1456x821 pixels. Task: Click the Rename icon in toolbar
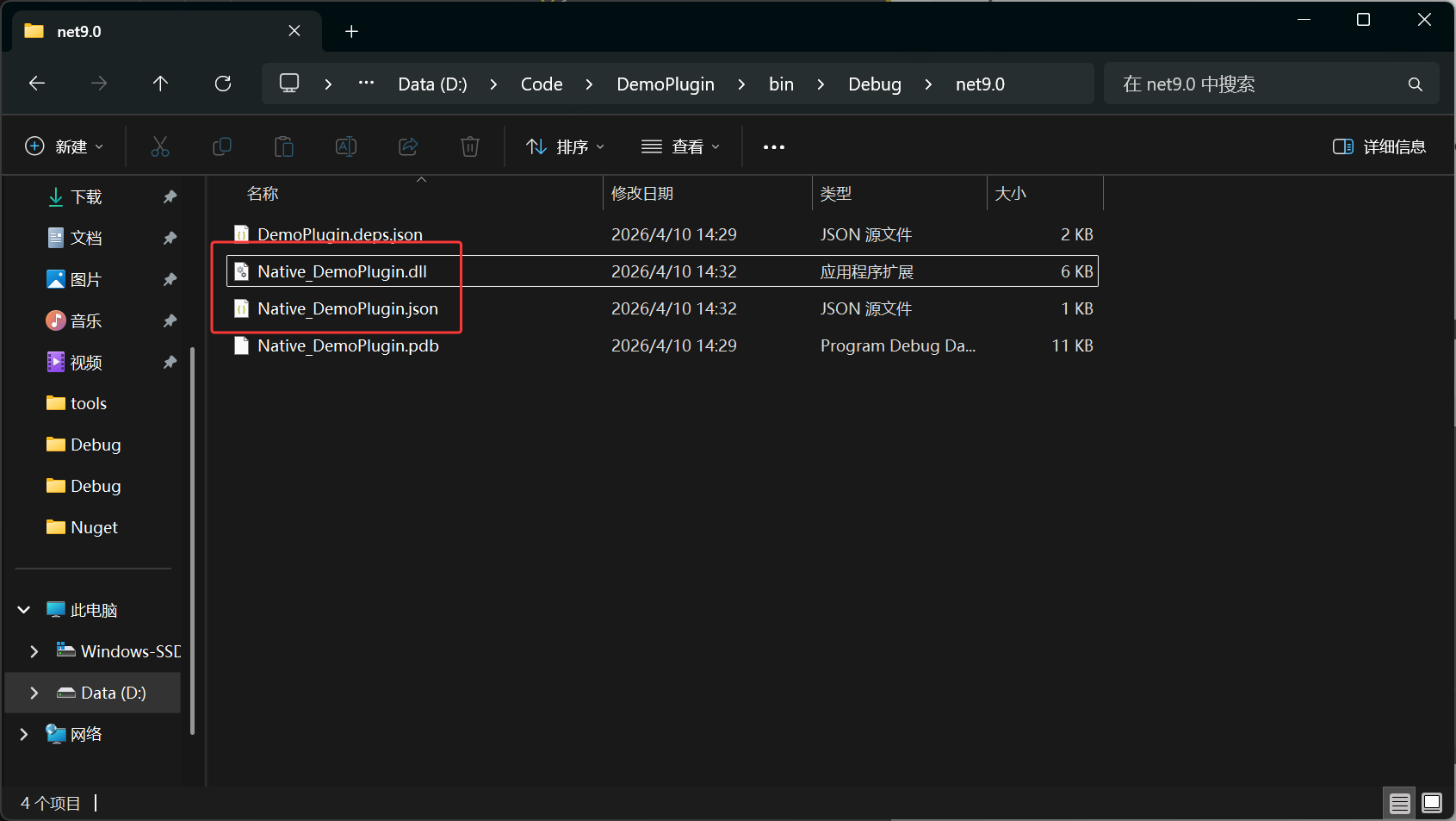point(346,146)
